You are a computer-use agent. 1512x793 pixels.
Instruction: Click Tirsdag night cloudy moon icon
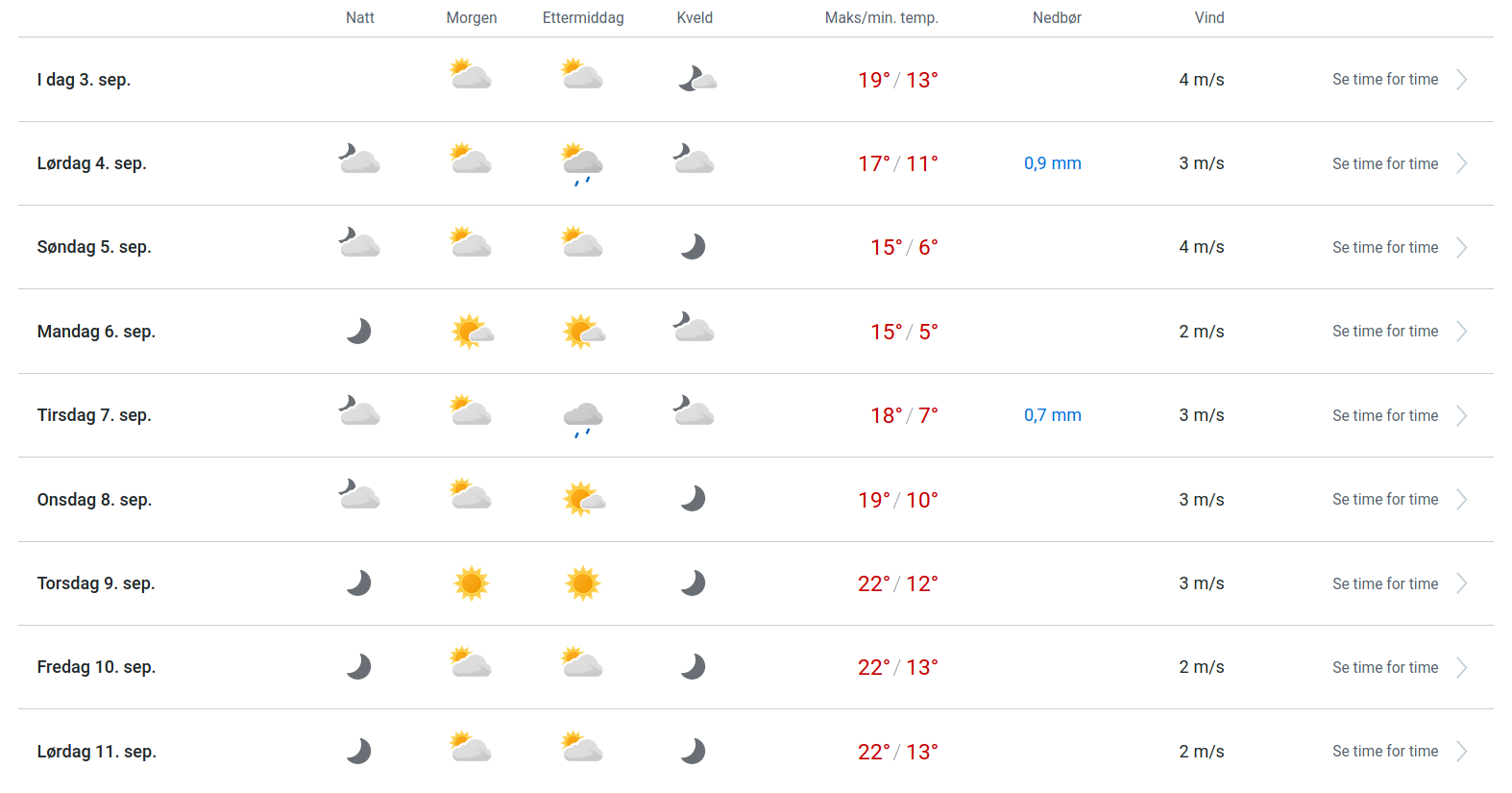pos(359,411)
